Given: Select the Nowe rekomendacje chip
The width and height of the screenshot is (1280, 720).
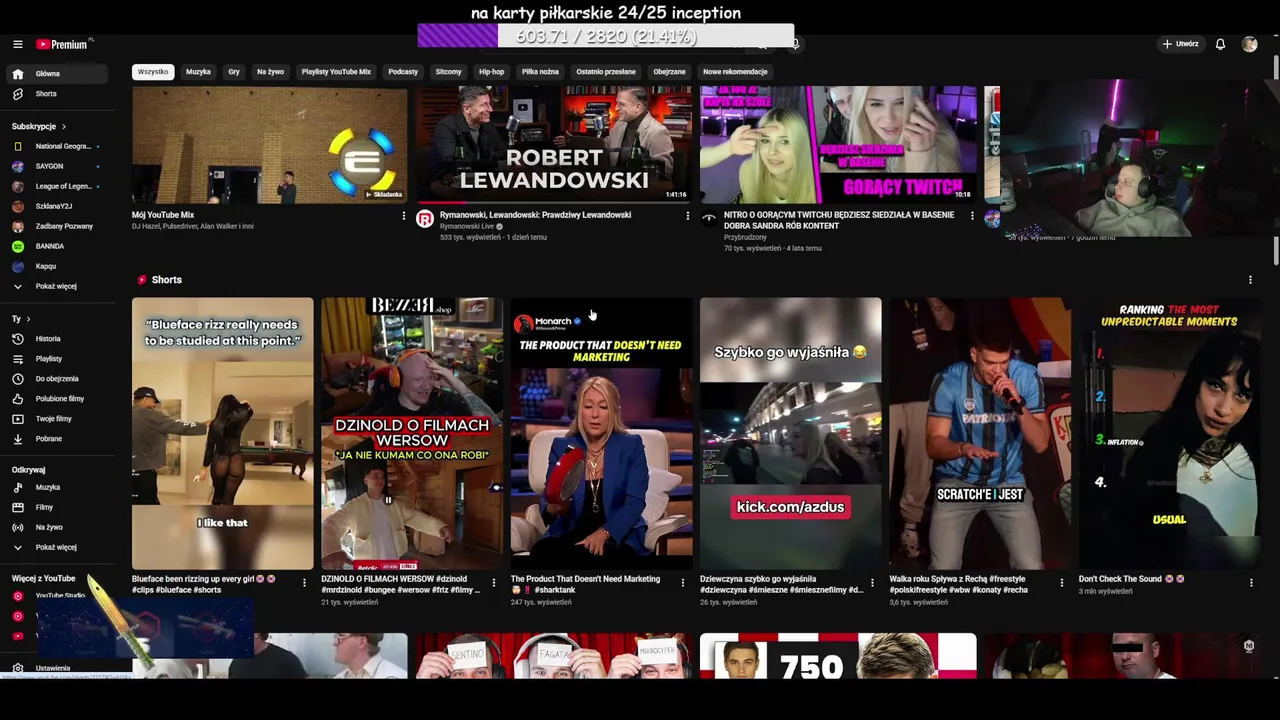Looking at the screenshot, I should [x=735, y=72].
